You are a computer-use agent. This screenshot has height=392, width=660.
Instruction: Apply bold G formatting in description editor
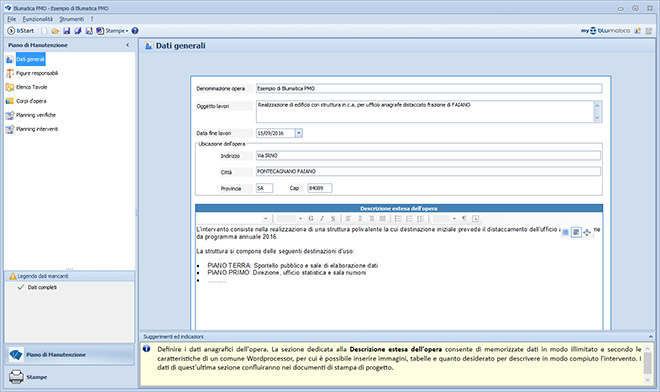click(x=311, y=219)
